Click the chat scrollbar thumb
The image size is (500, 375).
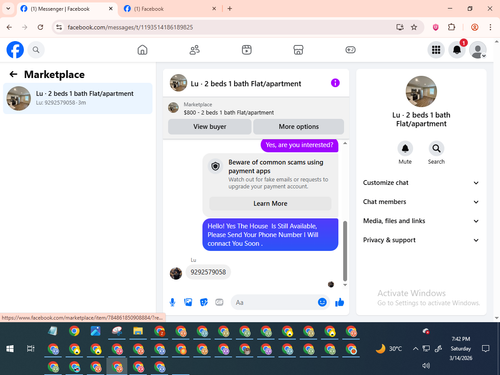click(345, 251)
